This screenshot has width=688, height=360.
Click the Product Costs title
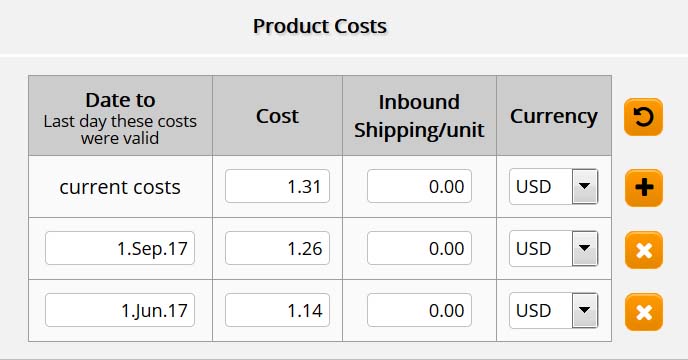320,26
